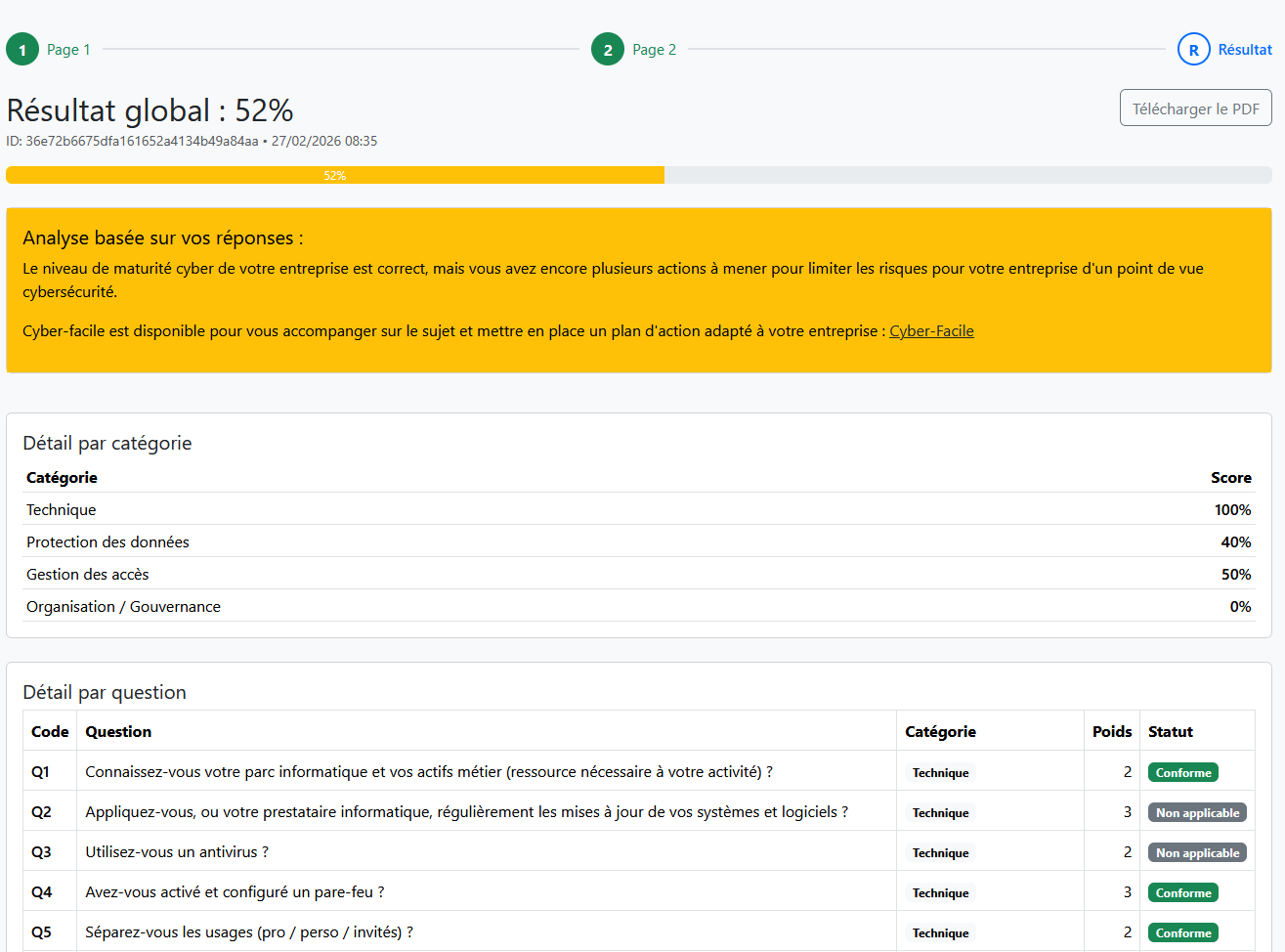Click the Non applicable badge for Q2
This screenshot has width=1285, height=952.
pyautogui.click(x=1196, y=813)
